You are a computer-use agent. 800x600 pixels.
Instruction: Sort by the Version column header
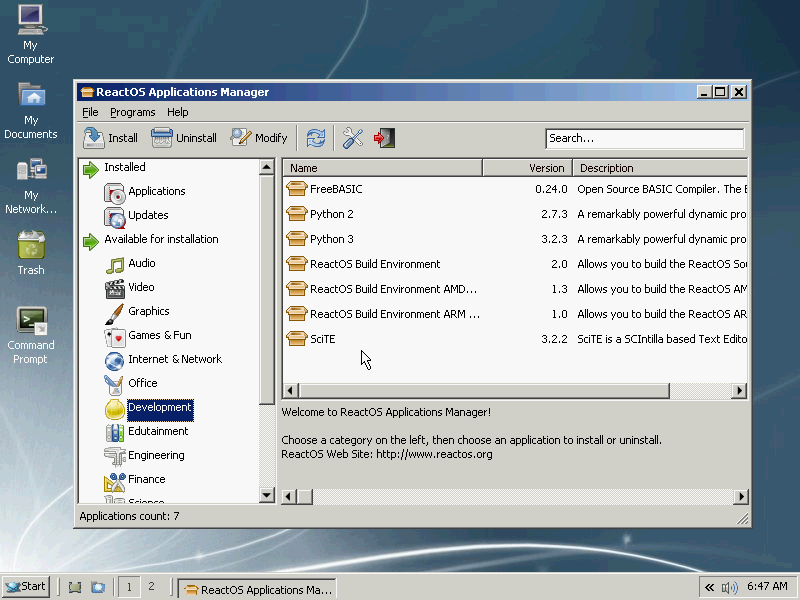(528, 168)
